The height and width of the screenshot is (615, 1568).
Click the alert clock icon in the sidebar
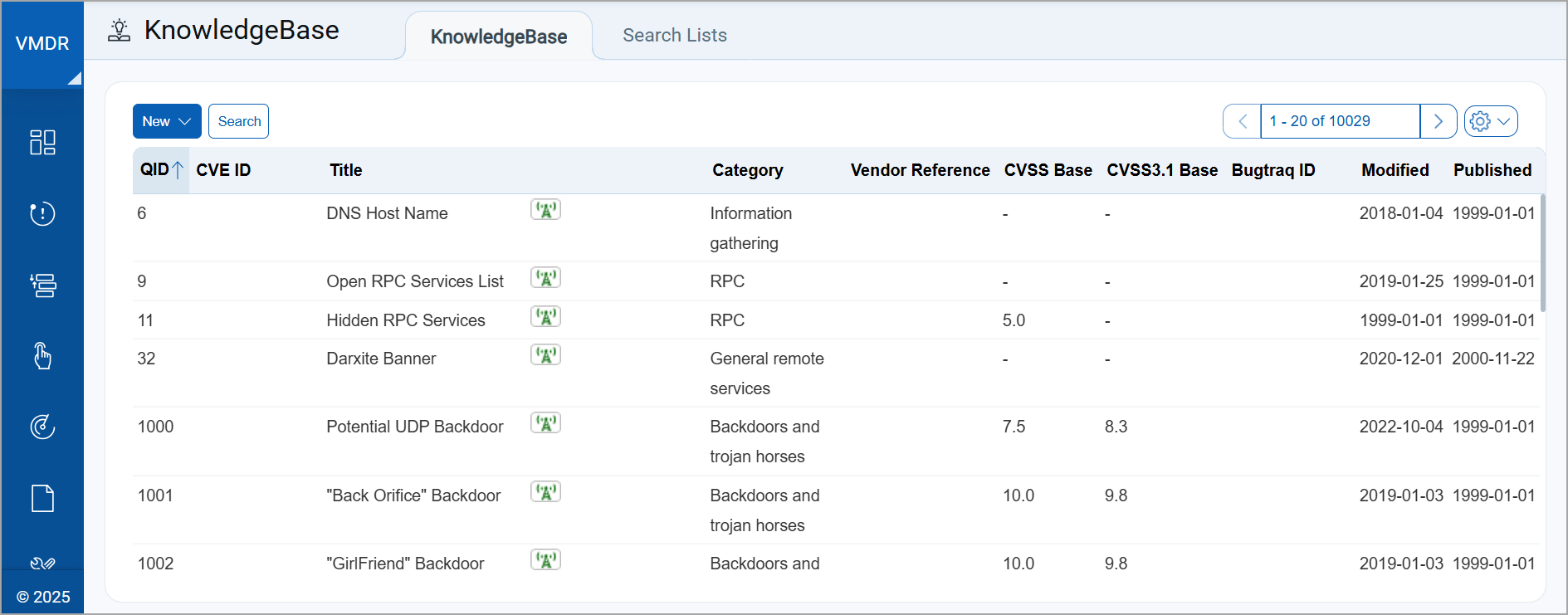coord(42,214)
